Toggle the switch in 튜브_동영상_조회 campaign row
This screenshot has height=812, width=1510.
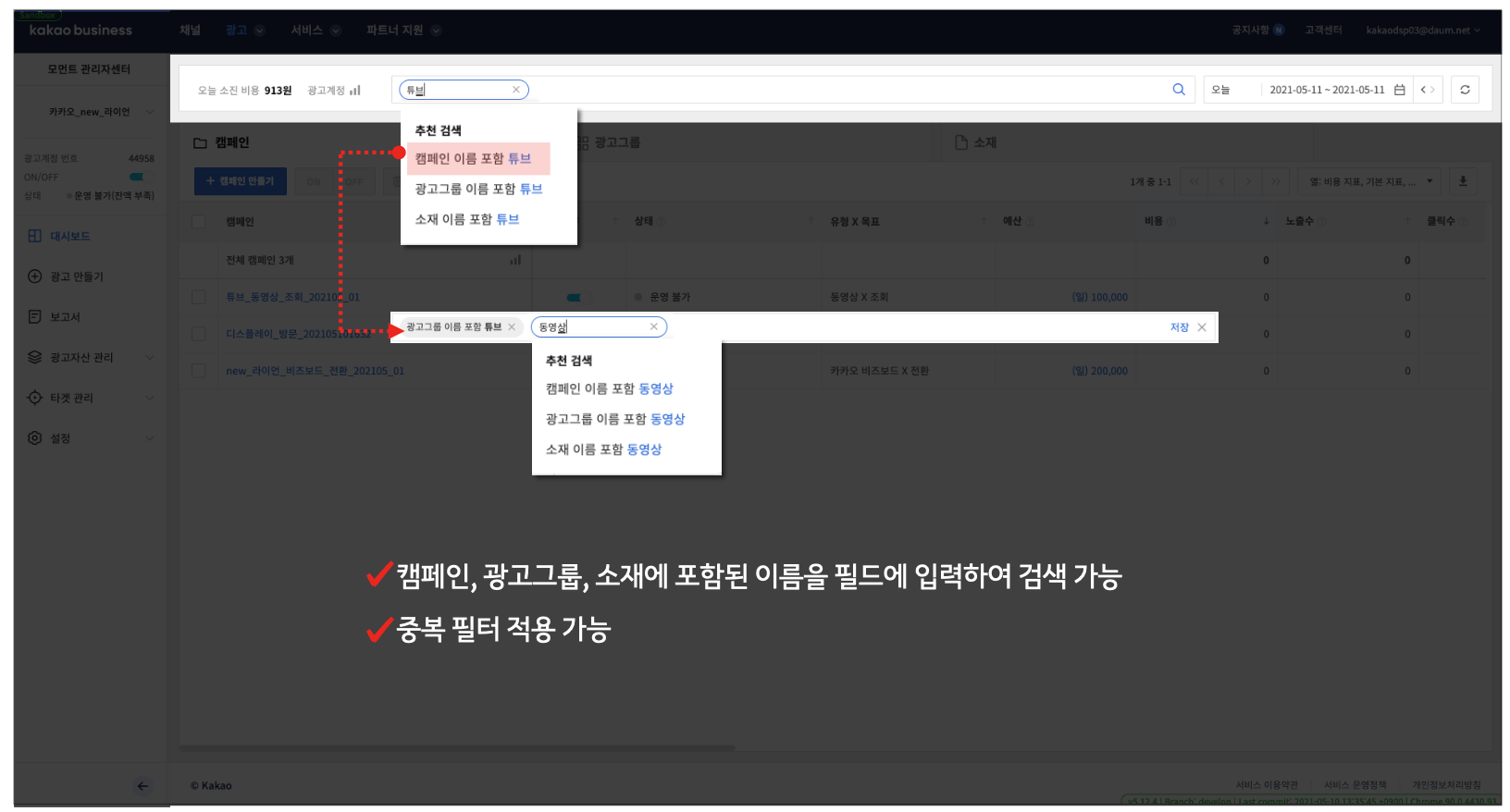click(x=575, y=297)
